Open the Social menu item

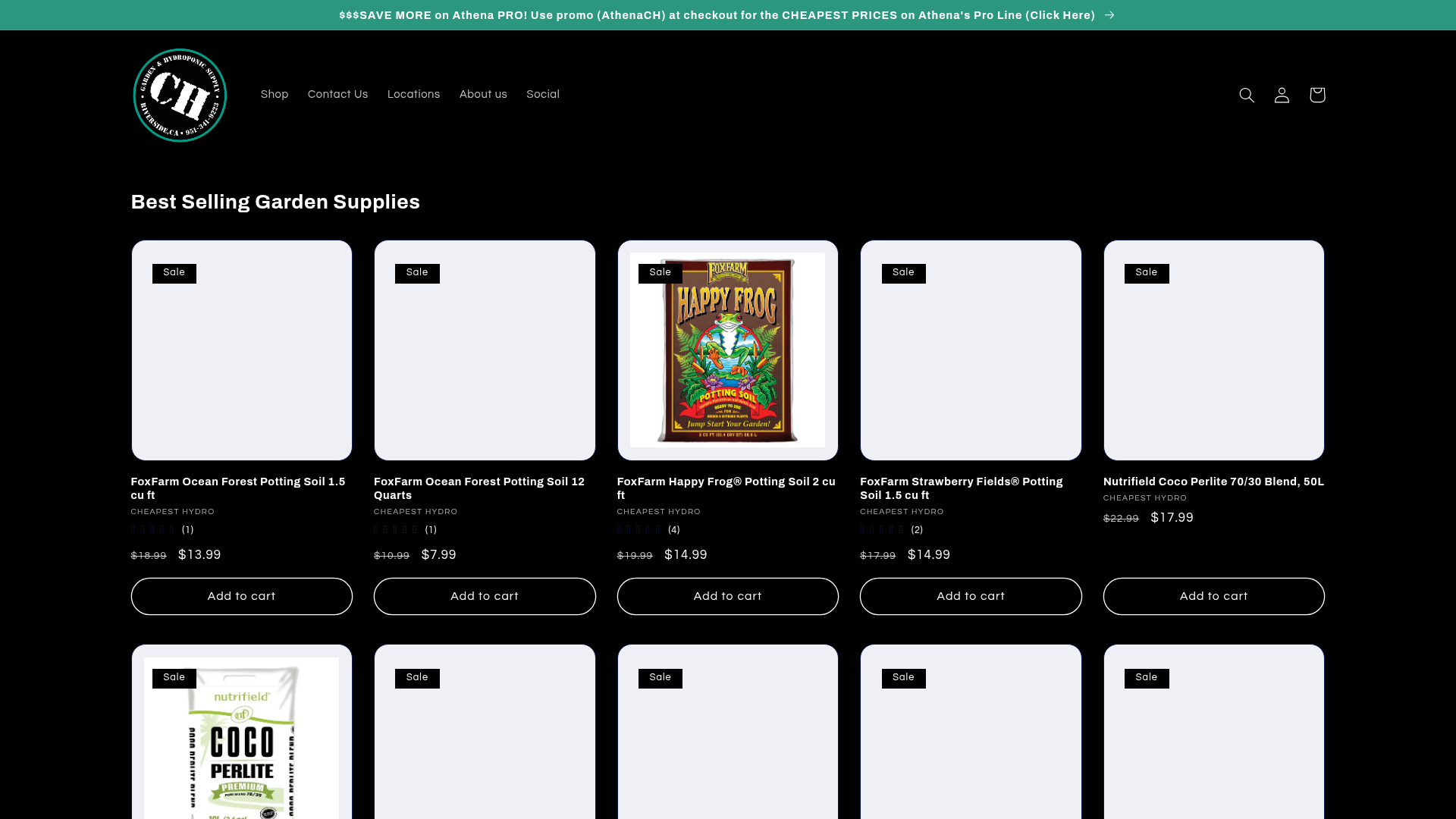click(x=543, y=95)
